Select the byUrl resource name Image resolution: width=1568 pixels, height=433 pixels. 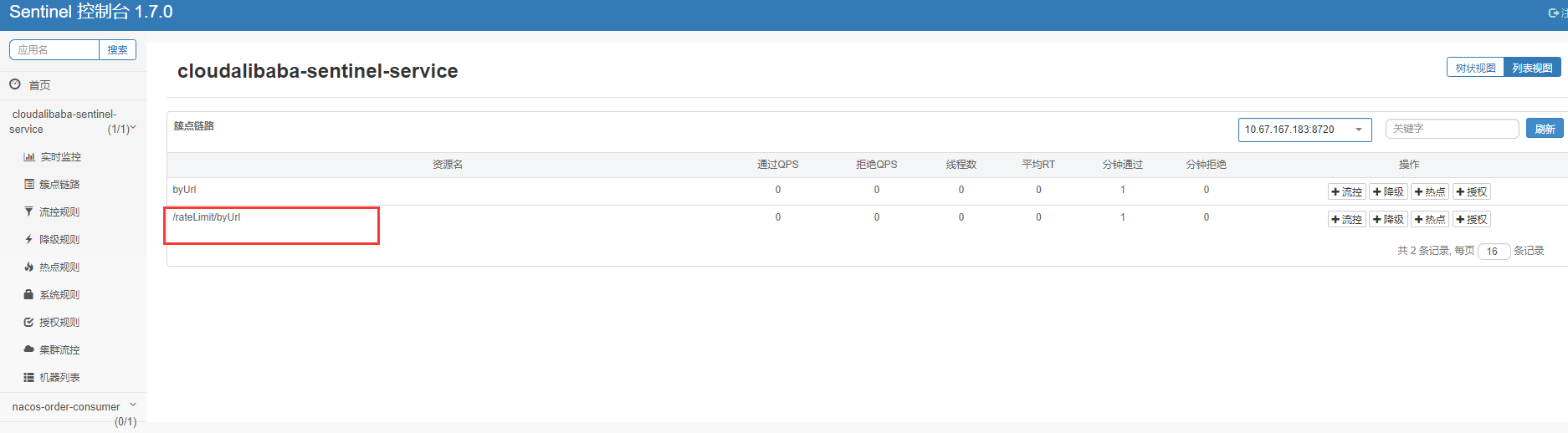pyautogui.click(x=184, y=190)
